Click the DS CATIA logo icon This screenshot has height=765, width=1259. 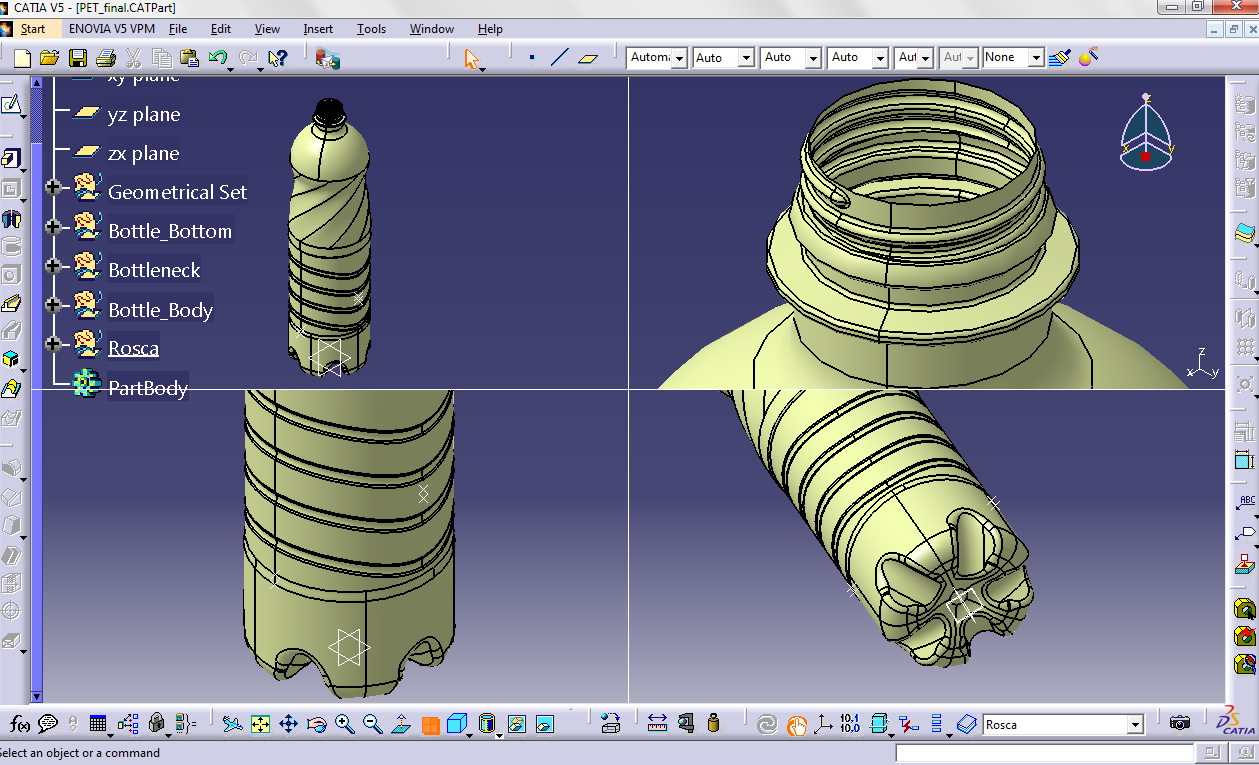pos(1237,722)
